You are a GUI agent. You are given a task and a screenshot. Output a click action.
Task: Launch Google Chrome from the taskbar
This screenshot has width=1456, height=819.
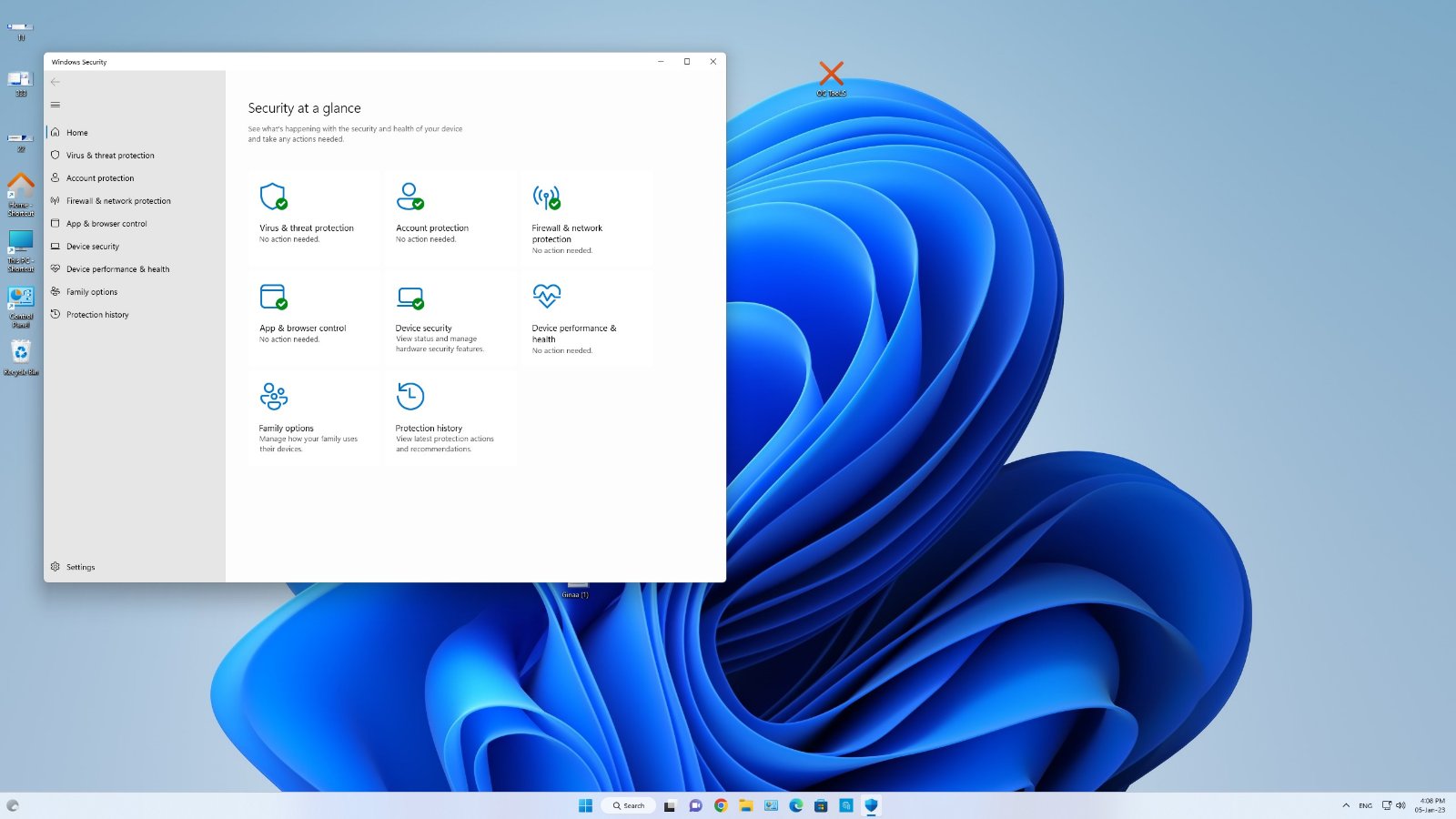(721, 805)
